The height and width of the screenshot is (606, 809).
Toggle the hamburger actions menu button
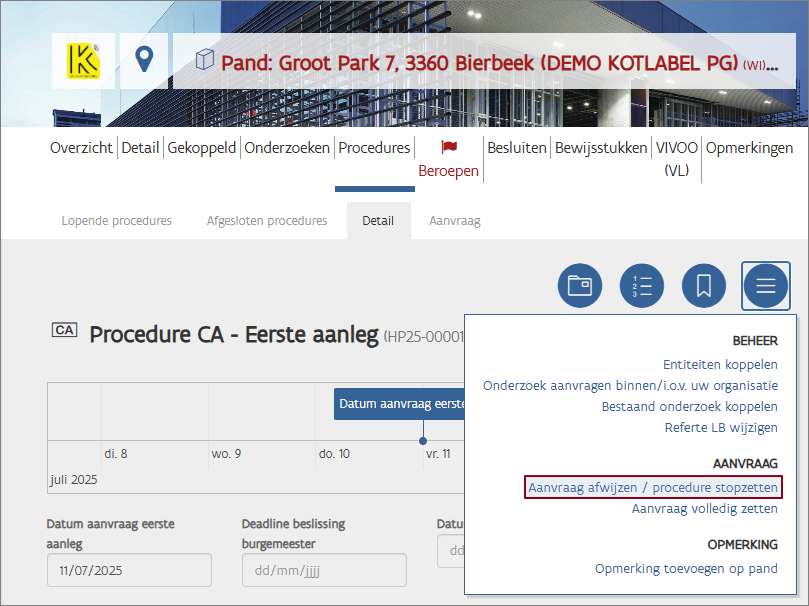click(x=766, y=285)
